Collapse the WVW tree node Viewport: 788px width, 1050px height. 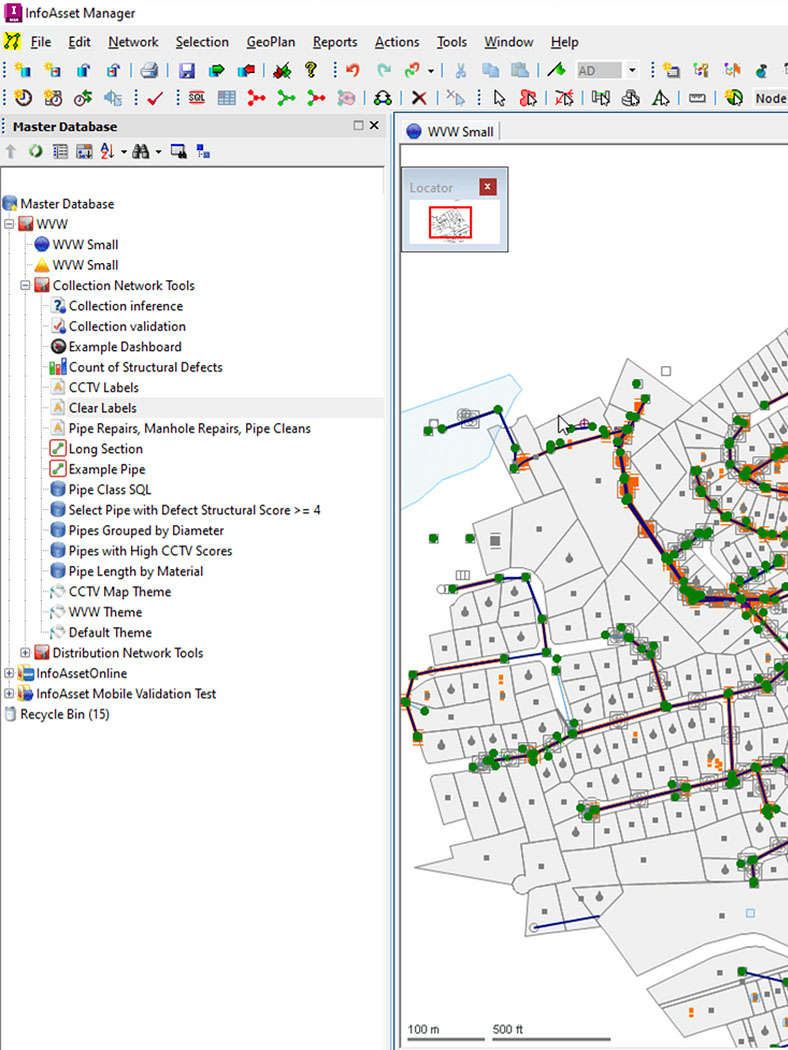coord(10,224)
